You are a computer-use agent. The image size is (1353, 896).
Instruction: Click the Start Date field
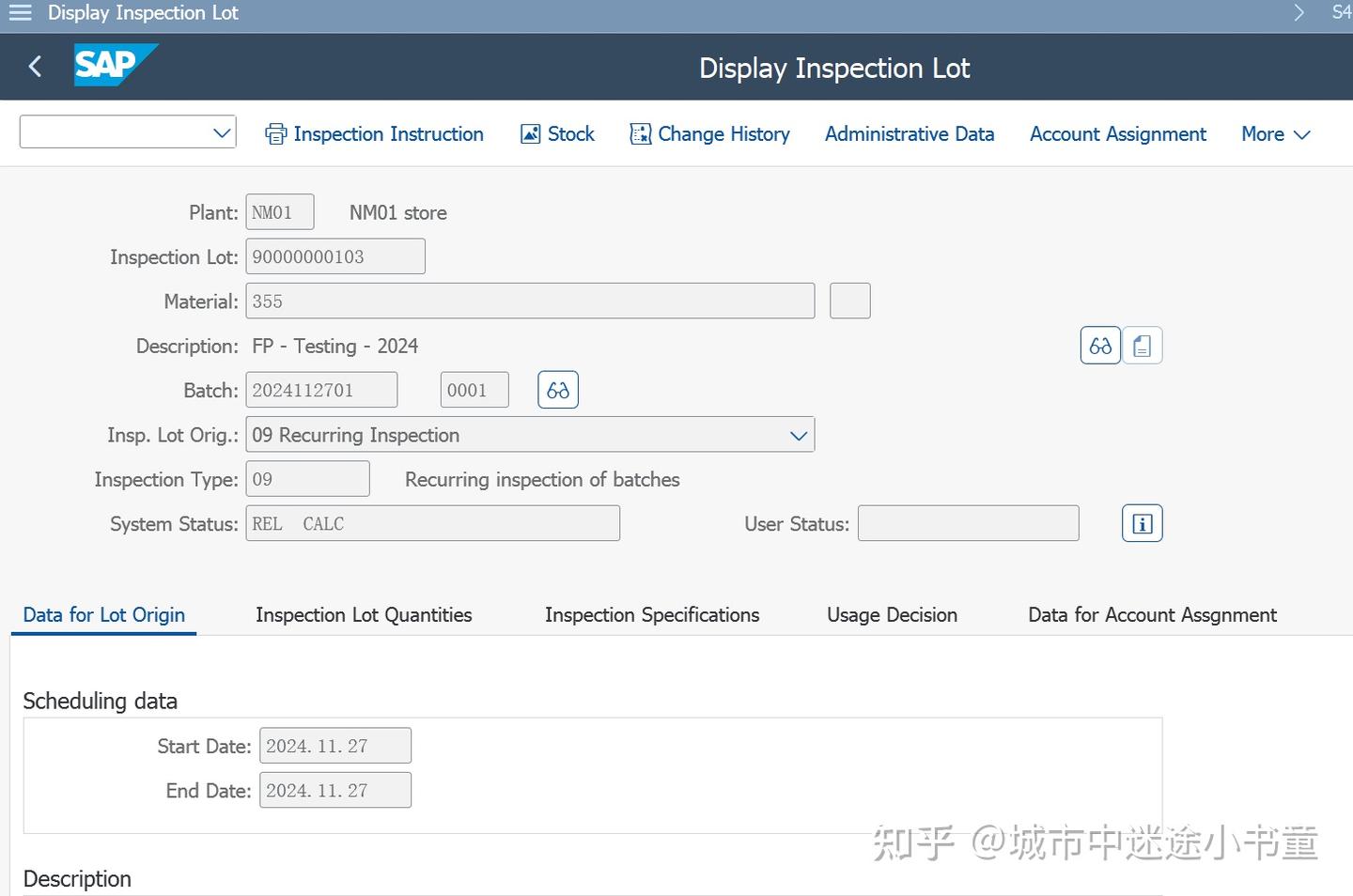334,745
